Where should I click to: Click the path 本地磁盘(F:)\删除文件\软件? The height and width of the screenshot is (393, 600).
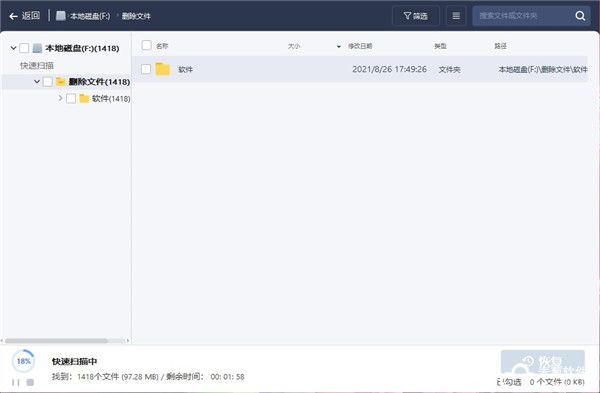coord(543,69)
